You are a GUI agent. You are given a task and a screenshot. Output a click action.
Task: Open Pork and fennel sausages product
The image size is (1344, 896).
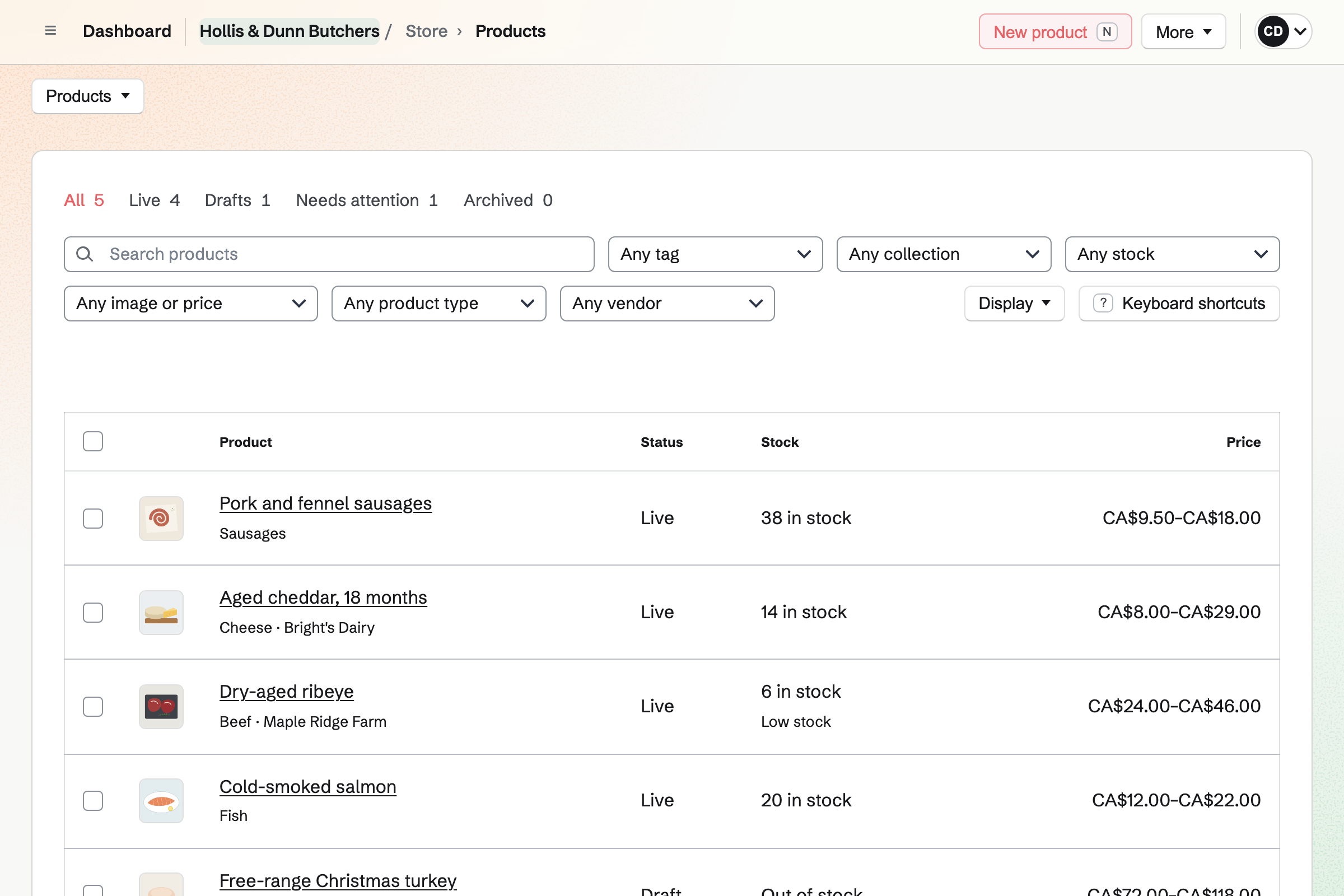coord(326,503)
